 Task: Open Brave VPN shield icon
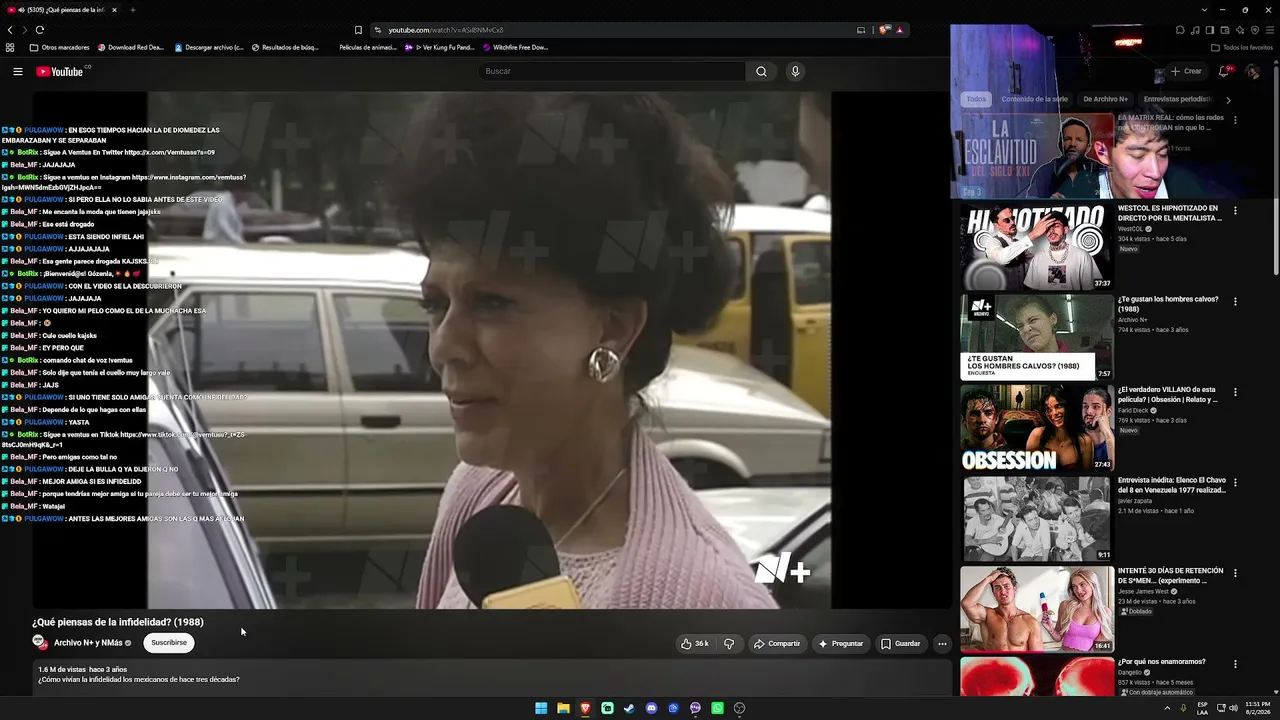point(1254,30)
